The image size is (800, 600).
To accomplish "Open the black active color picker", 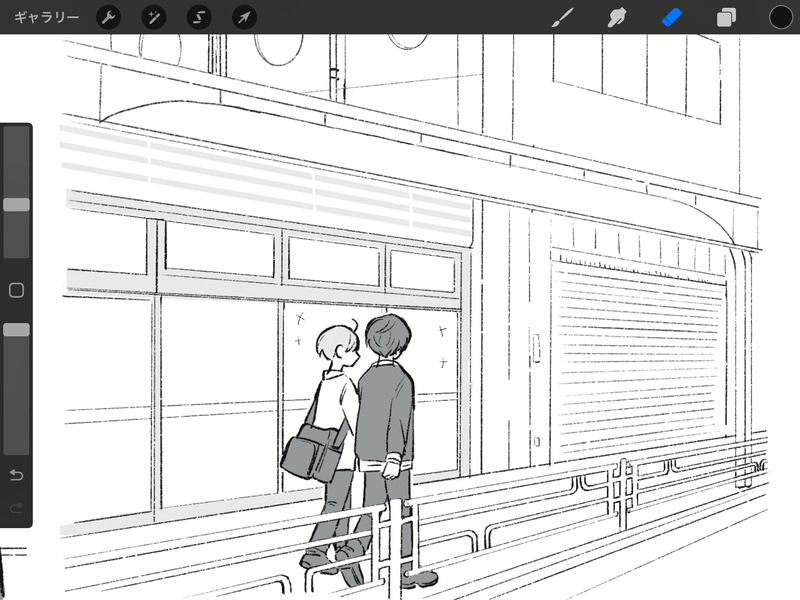I will [781, 17].
